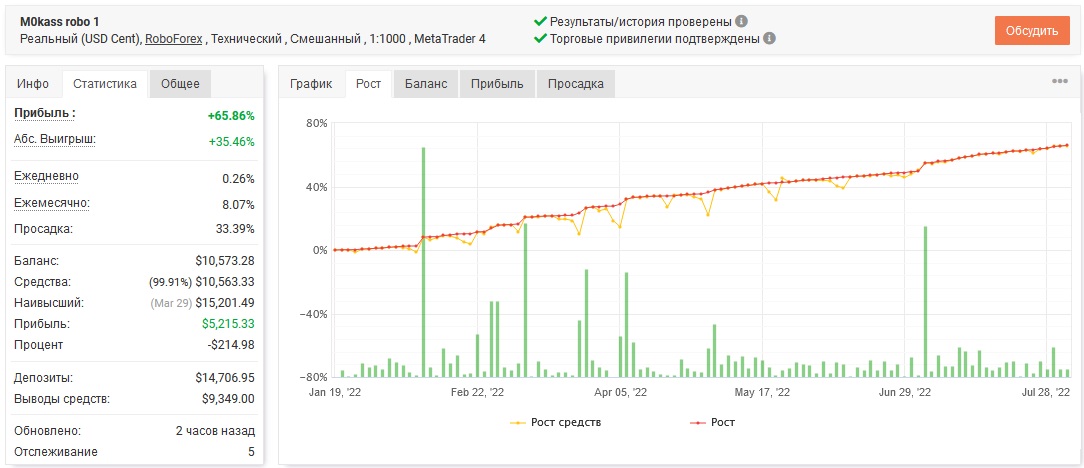Click the $10,573.28 balance value
This screenshot has width=1084, height=468.
pyautogui.click(x=225, y=261)
